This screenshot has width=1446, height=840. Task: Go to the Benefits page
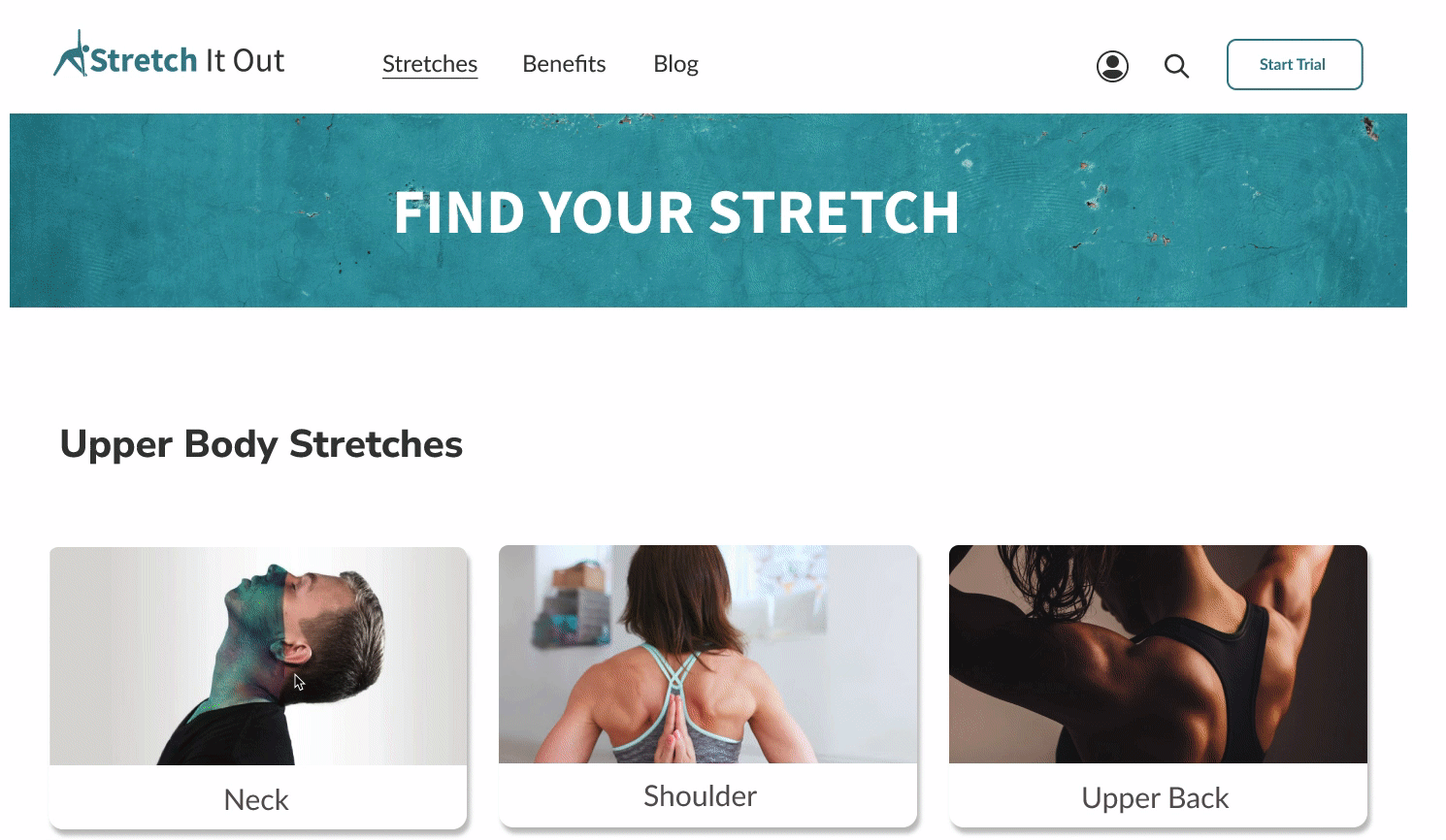tap(564, 64)
